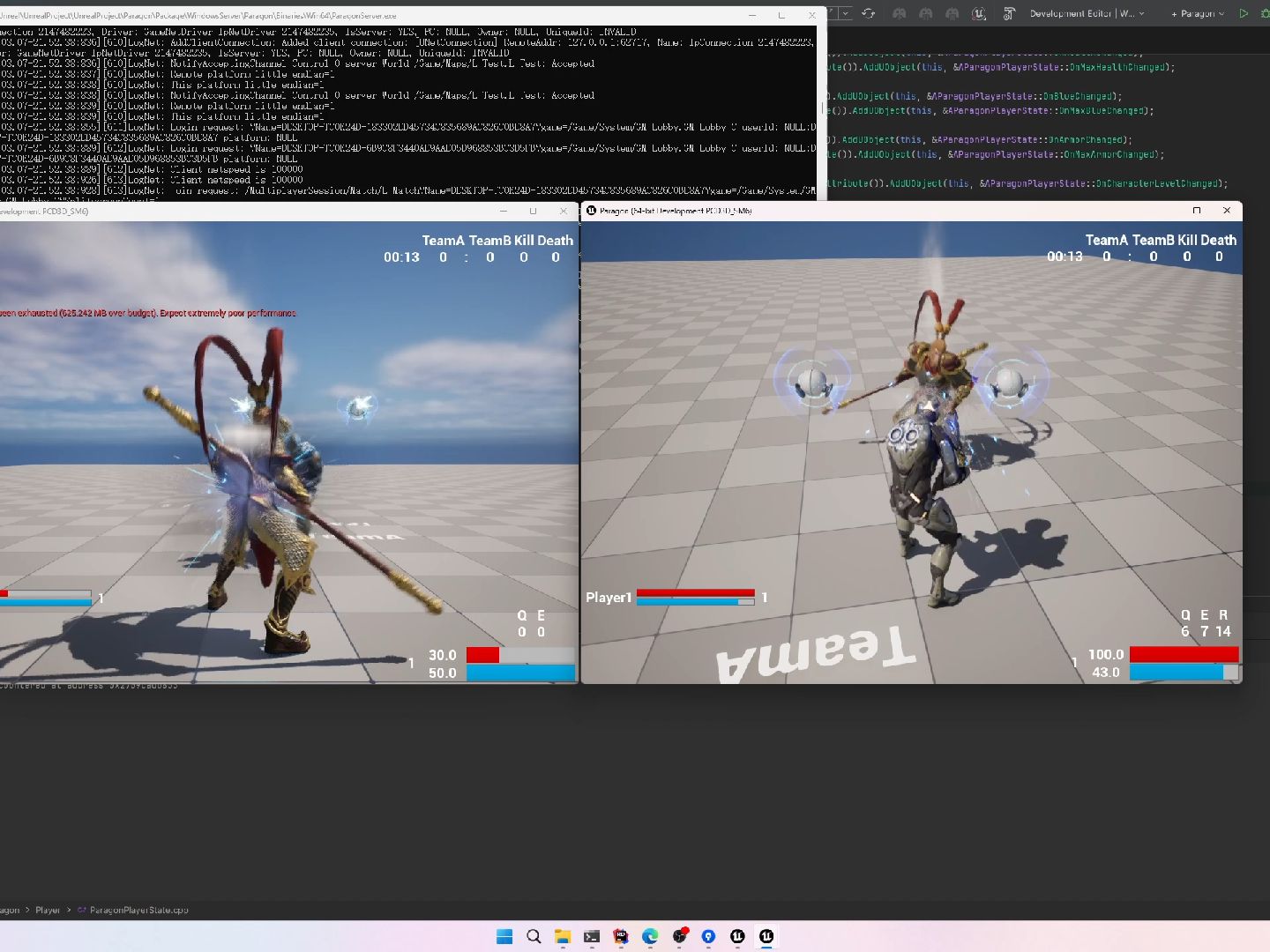The image size is (1270, 952).
Task: Open Windows Search from the taskbar
Action: [x=534, y=936]
